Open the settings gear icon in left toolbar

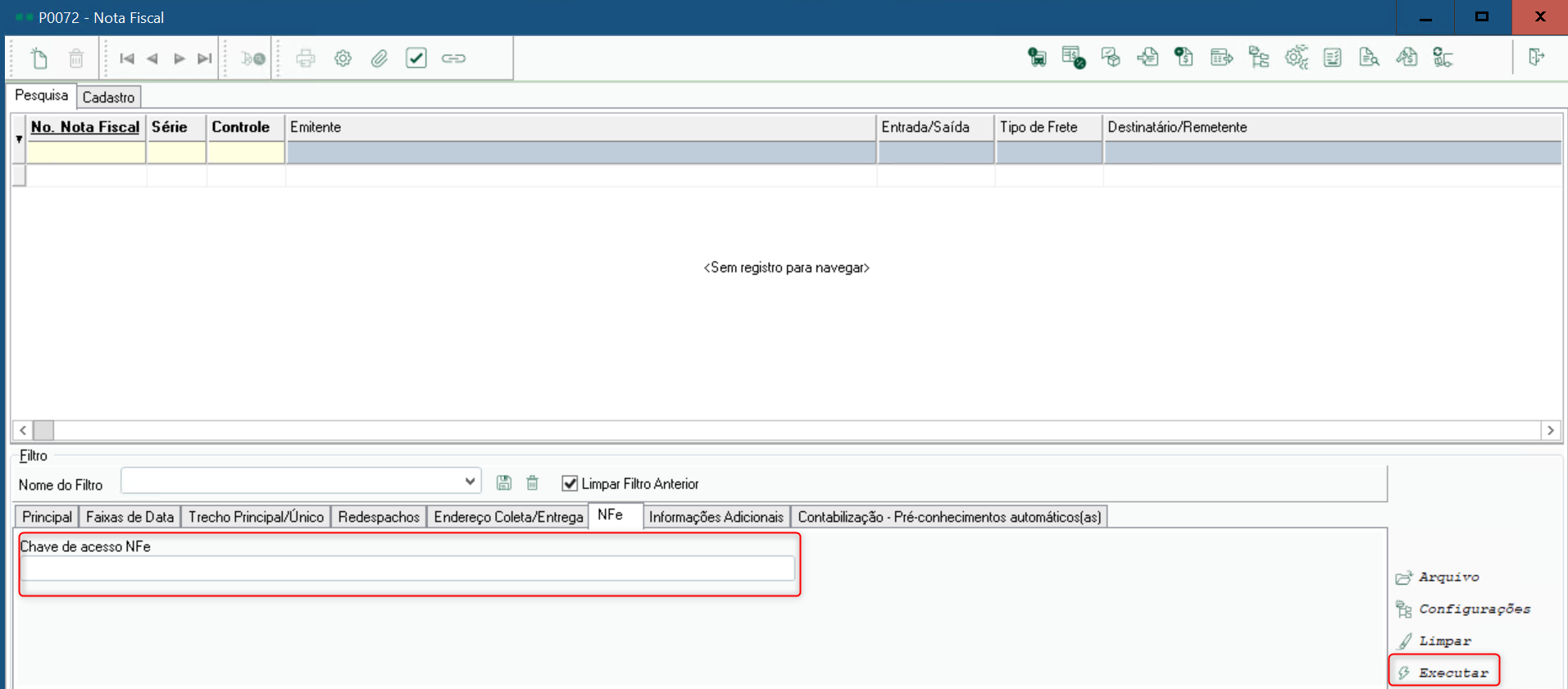point(343,58)
